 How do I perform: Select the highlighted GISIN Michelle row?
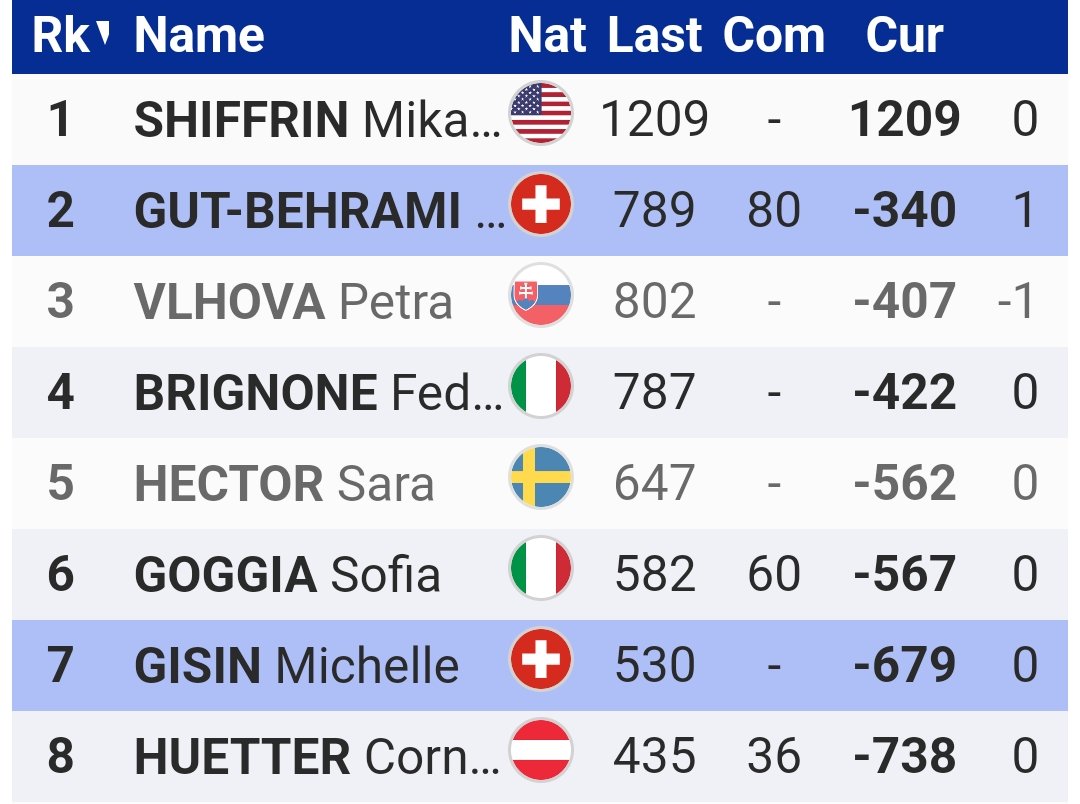click(x=540, y=665)
